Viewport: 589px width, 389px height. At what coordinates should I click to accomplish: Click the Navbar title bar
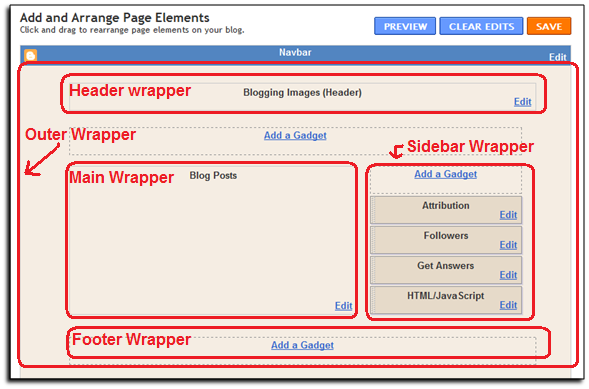pyautogui.click(x=295, y=53)
